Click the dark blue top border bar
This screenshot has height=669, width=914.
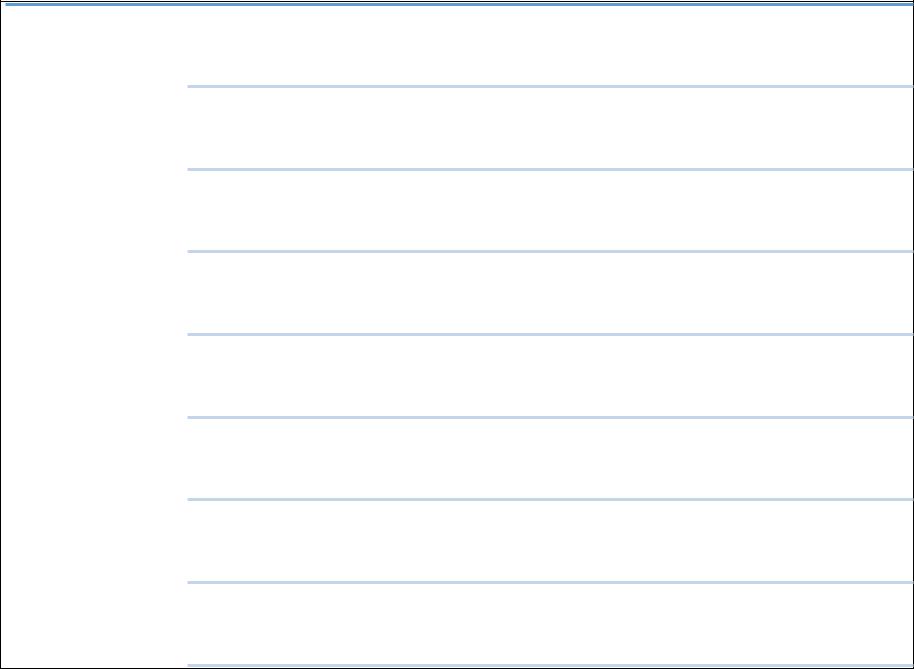click(x=459, y=5)
